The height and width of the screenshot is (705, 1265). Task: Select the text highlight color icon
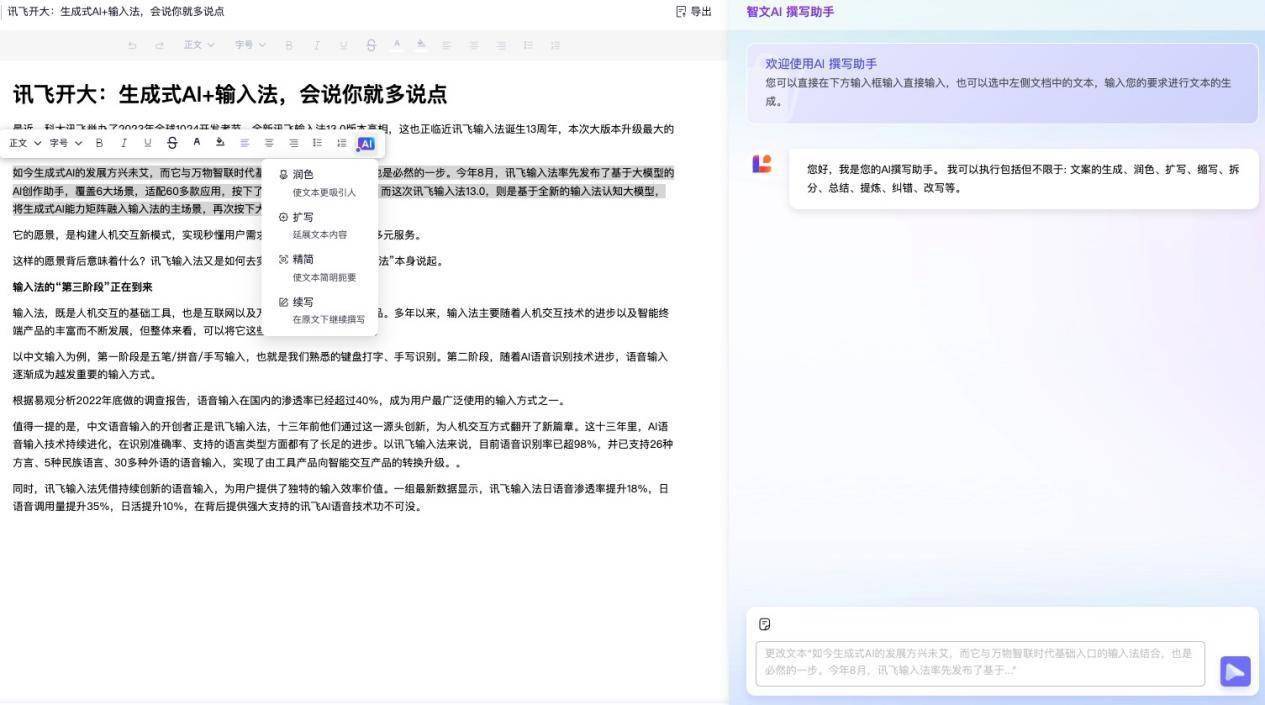tap(221, 143)
